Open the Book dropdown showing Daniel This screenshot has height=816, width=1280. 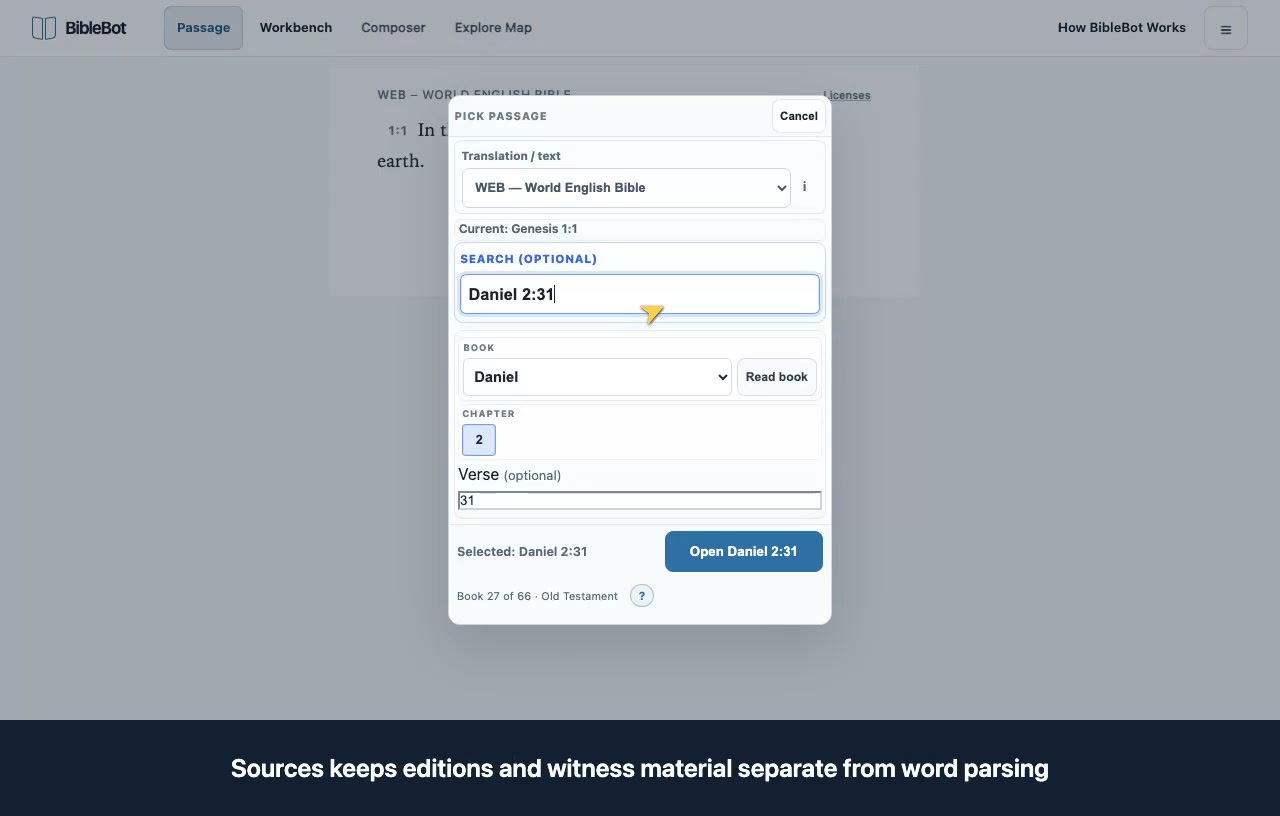click(x=597, y=377)
